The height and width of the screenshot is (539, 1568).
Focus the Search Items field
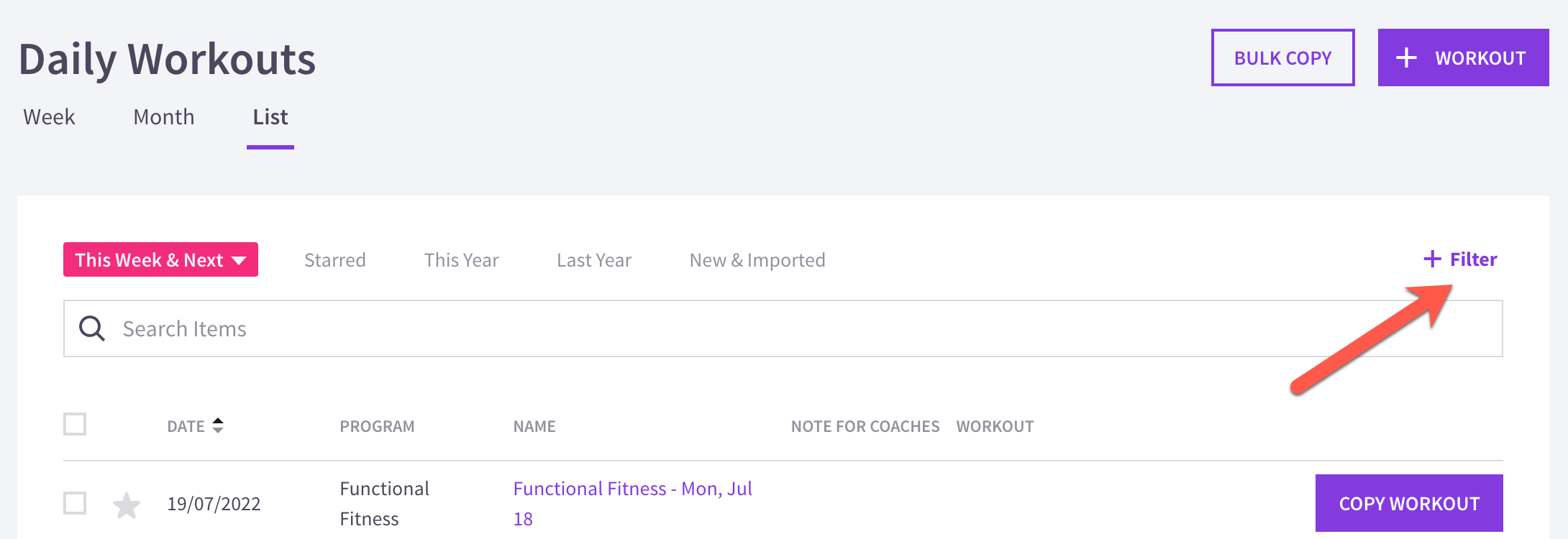pos(783,328)
